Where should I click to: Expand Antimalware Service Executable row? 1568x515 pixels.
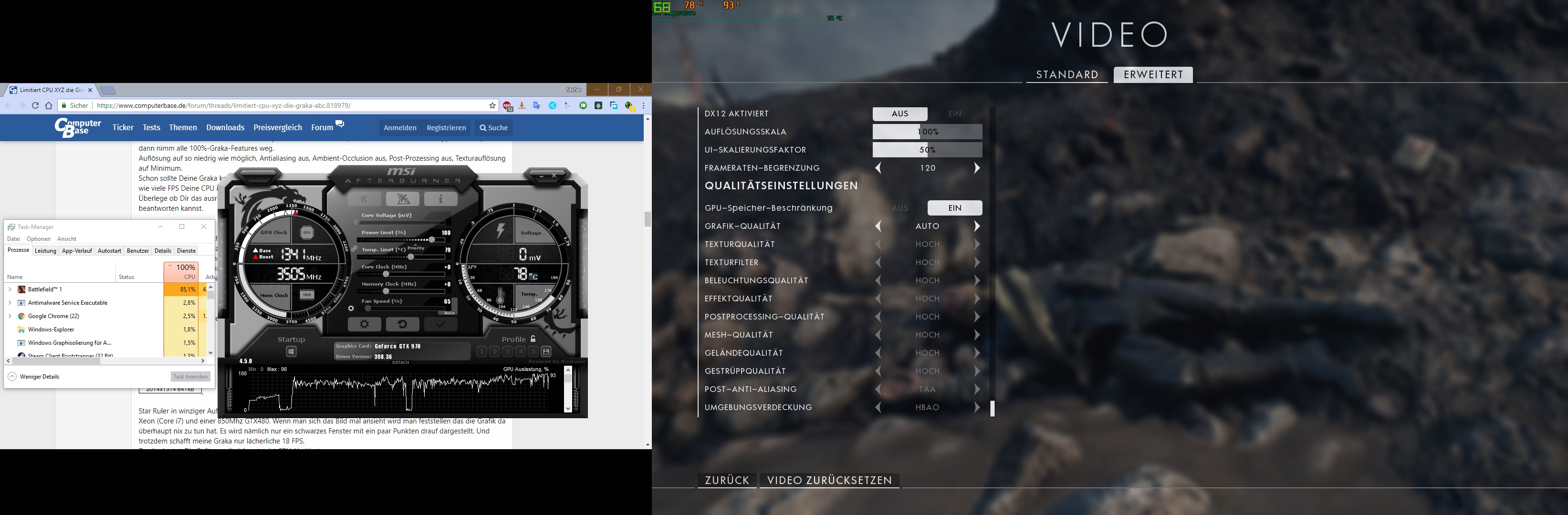click(x=10, y=303)
